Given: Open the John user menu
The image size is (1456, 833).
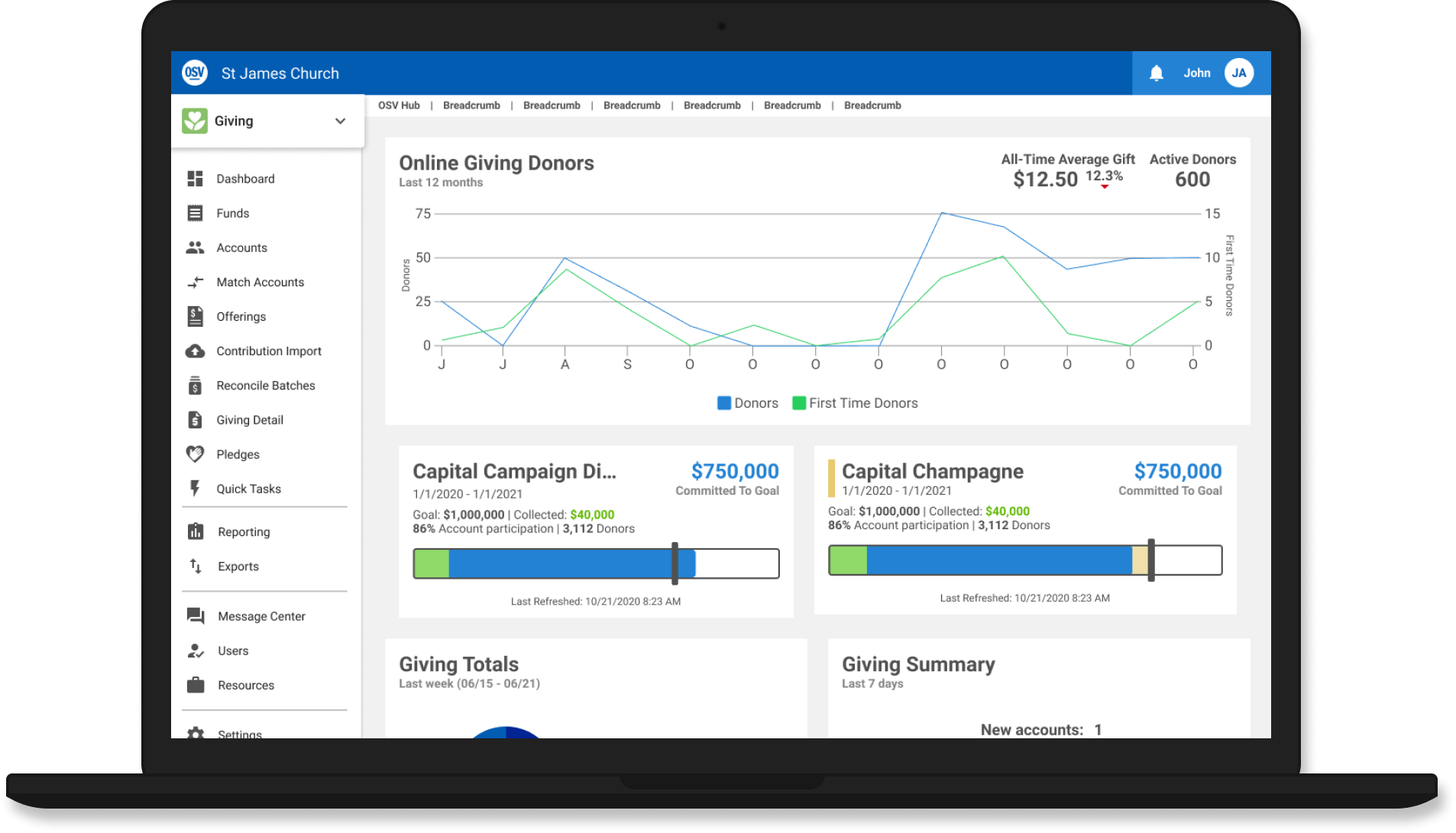Looking at the screenshot, I should (x=1196, y=73).
